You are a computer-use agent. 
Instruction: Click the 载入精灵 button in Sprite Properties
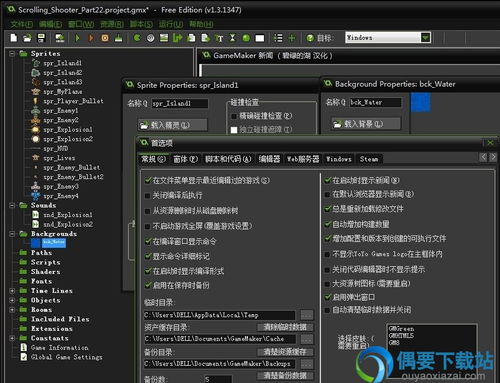point(172,125)
